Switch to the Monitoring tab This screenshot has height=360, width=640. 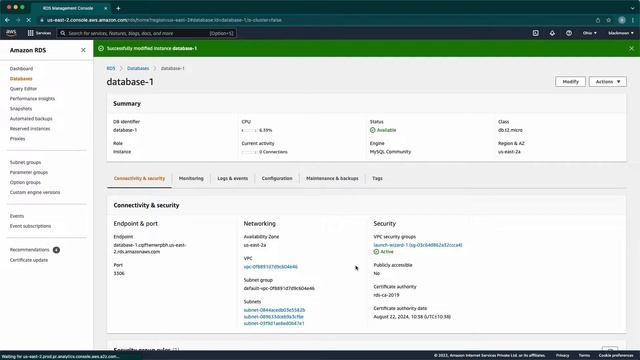191,178
